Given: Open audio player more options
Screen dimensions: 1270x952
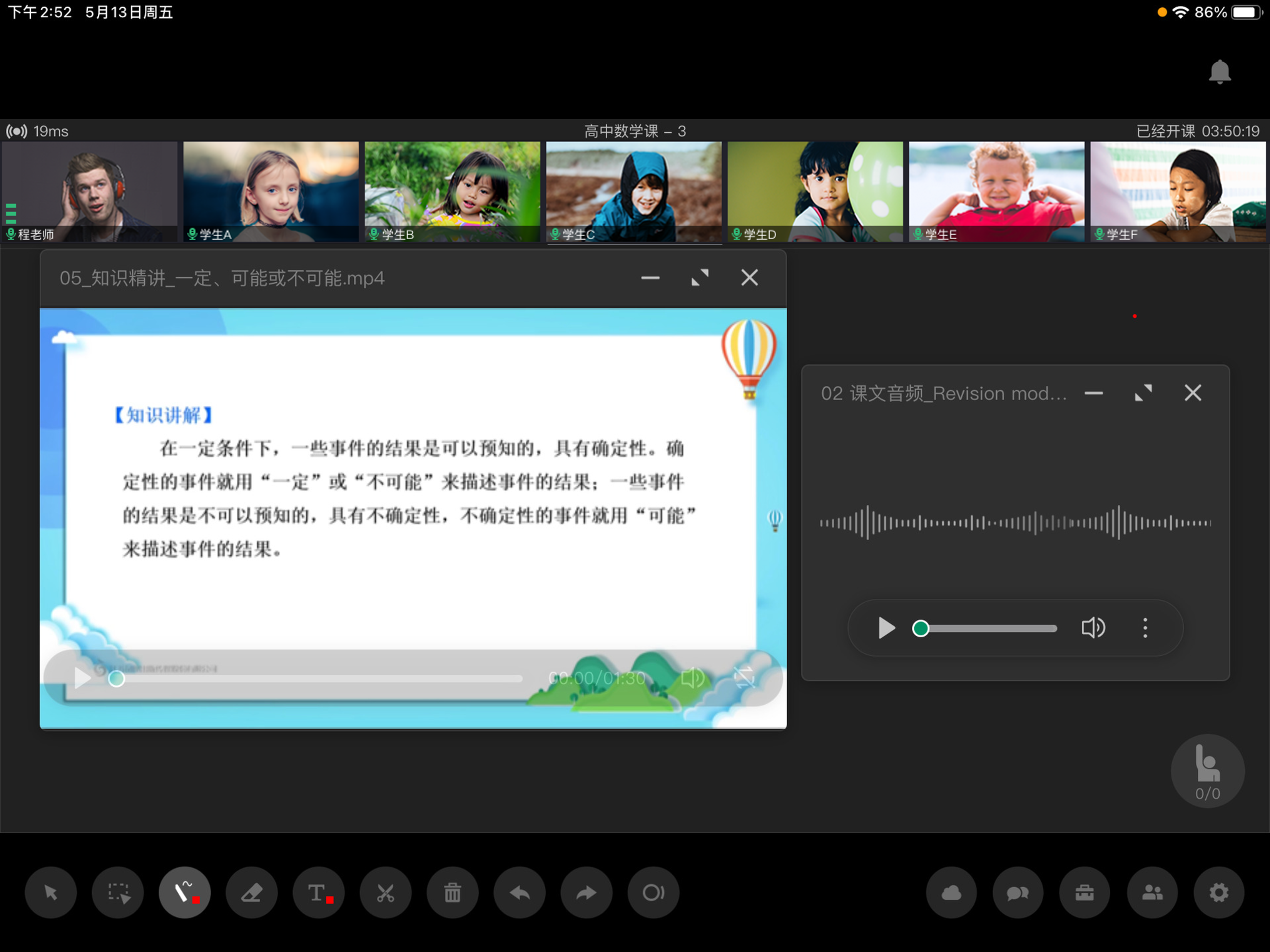Looking at the screenshot, I should click(1145, 628).
